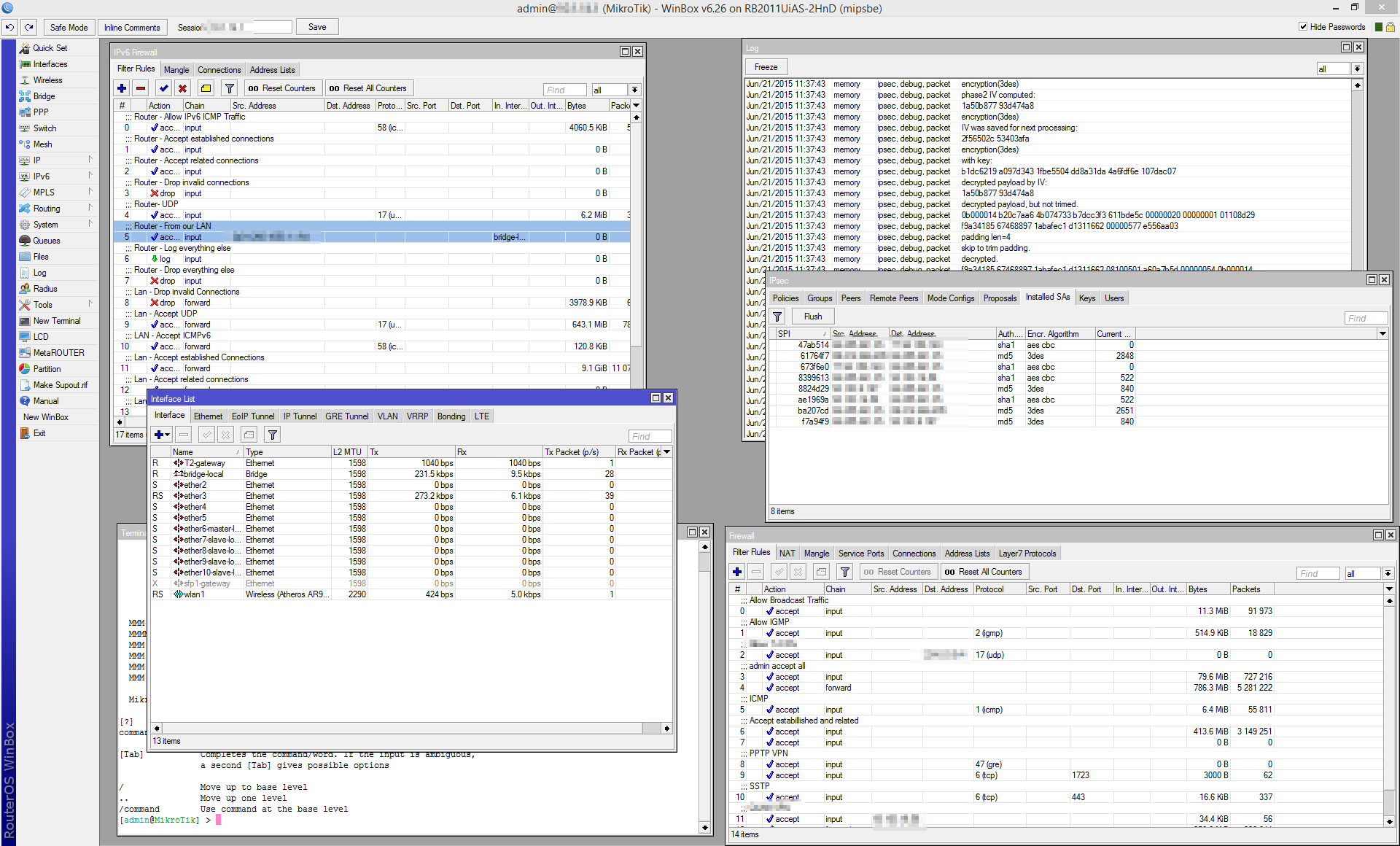Add a new rule with the plus icon in the Firewall window
This screenshot has height=846, width=1400.
pyautogui.click(x=737, y=572)
